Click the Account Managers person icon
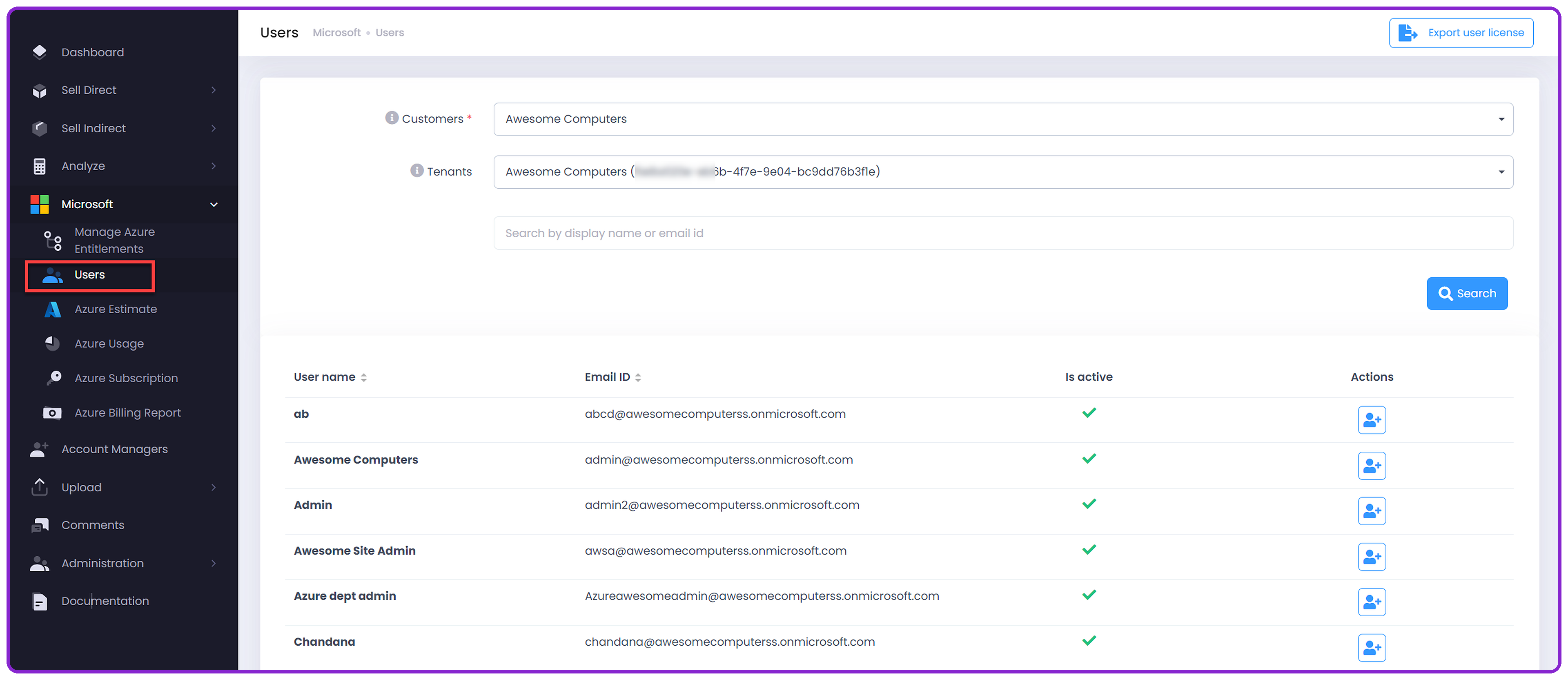This screenshot has height=680, width=1568. [39, 449]
